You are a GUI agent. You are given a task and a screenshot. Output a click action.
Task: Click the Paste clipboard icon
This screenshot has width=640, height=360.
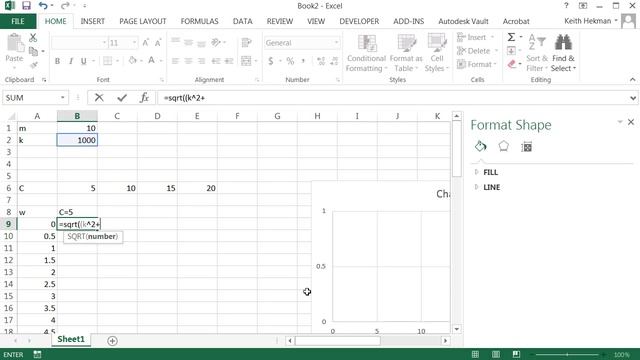pos(15,43)
